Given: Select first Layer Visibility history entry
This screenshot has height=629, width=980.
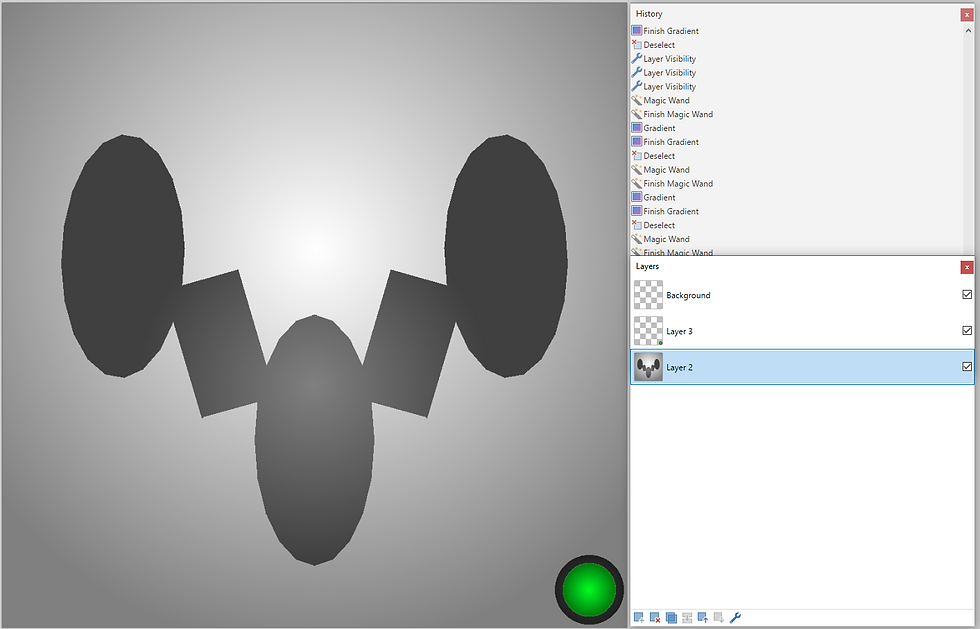Looking at the screenshot, I should (x=664, y=59).
